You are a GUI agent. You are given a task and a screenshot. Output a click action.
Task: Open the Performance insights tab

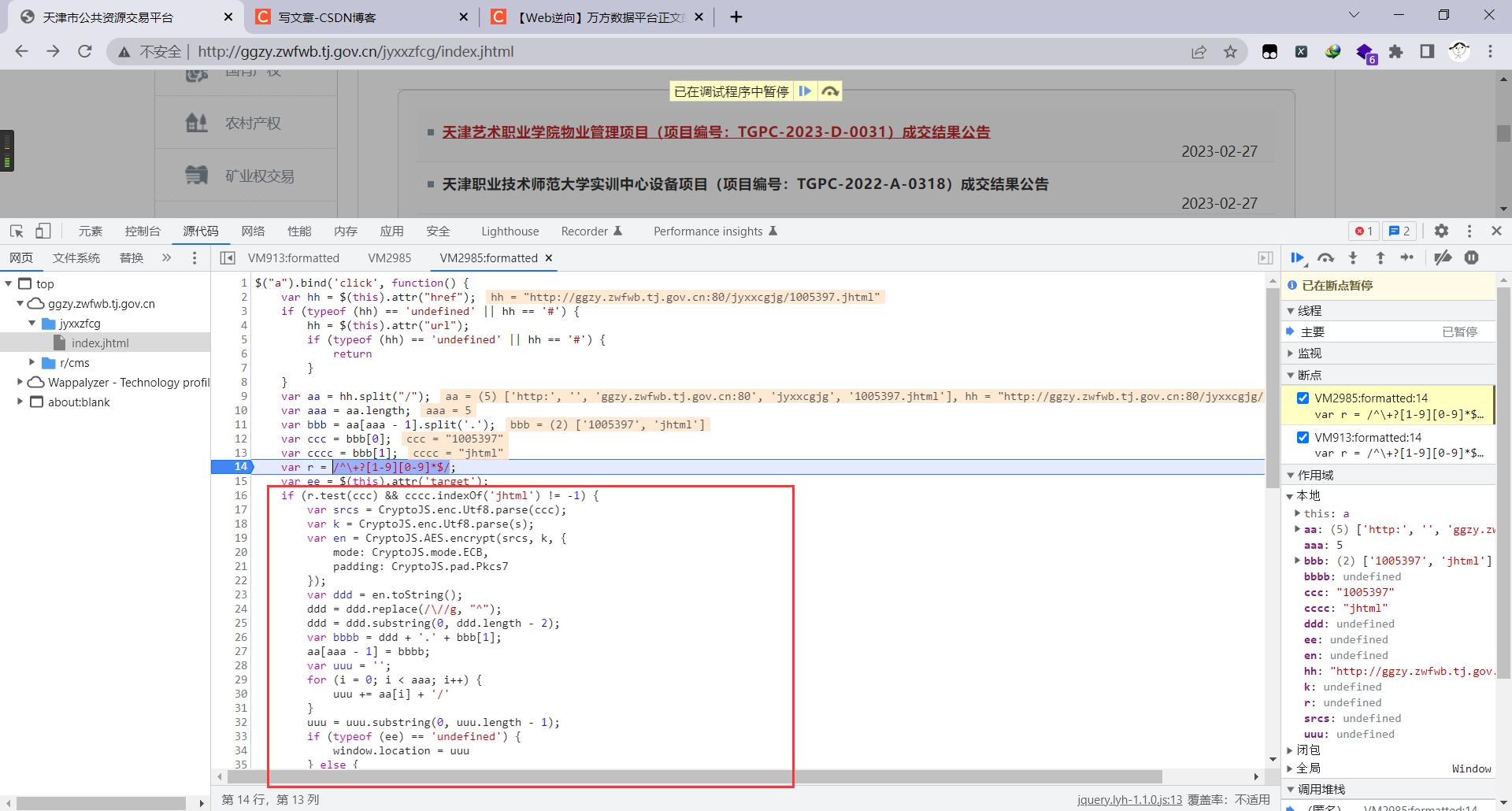(715, 231)
